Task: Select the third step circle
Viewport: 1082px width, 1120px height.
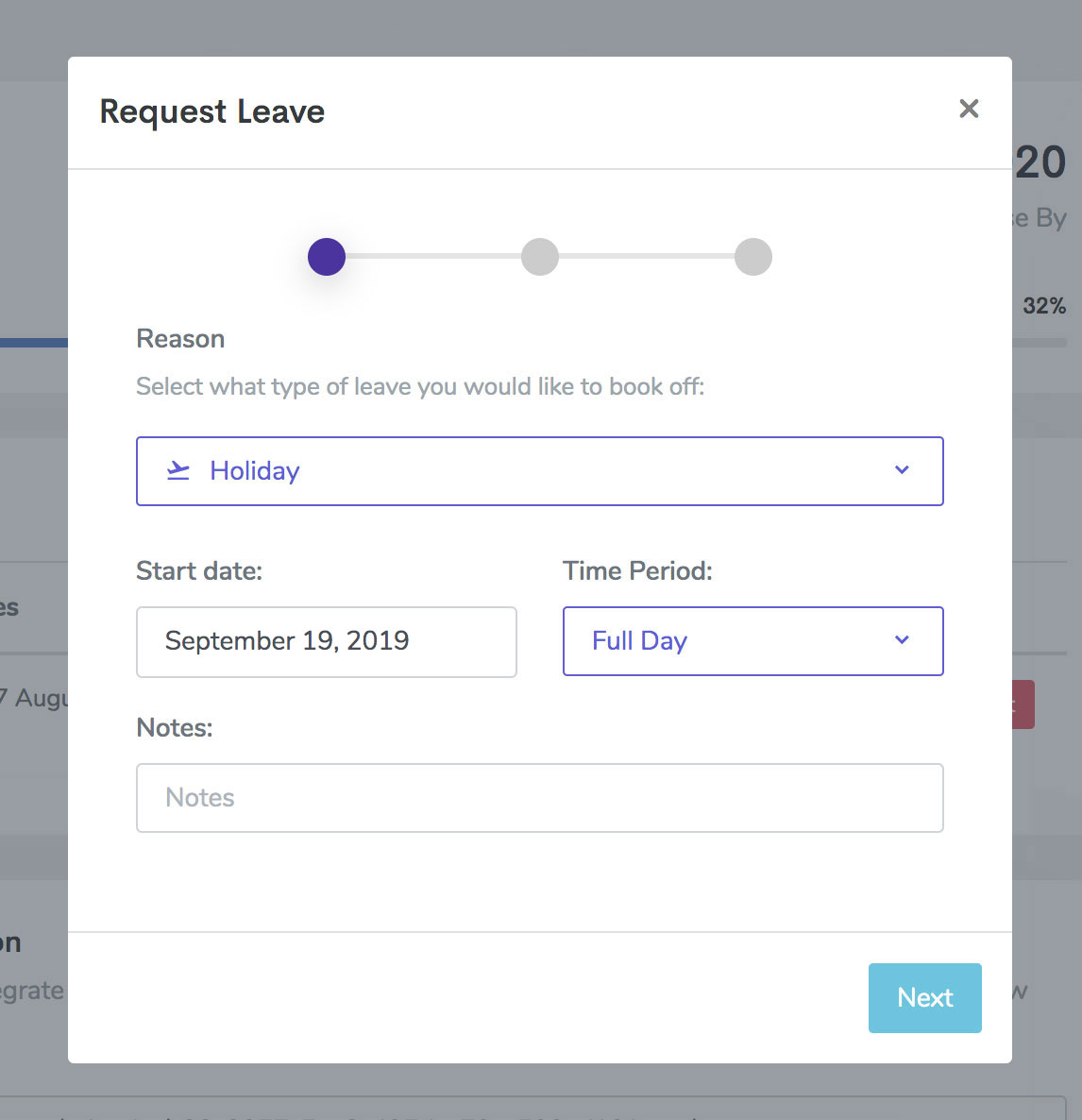Action: click(753, 257)
